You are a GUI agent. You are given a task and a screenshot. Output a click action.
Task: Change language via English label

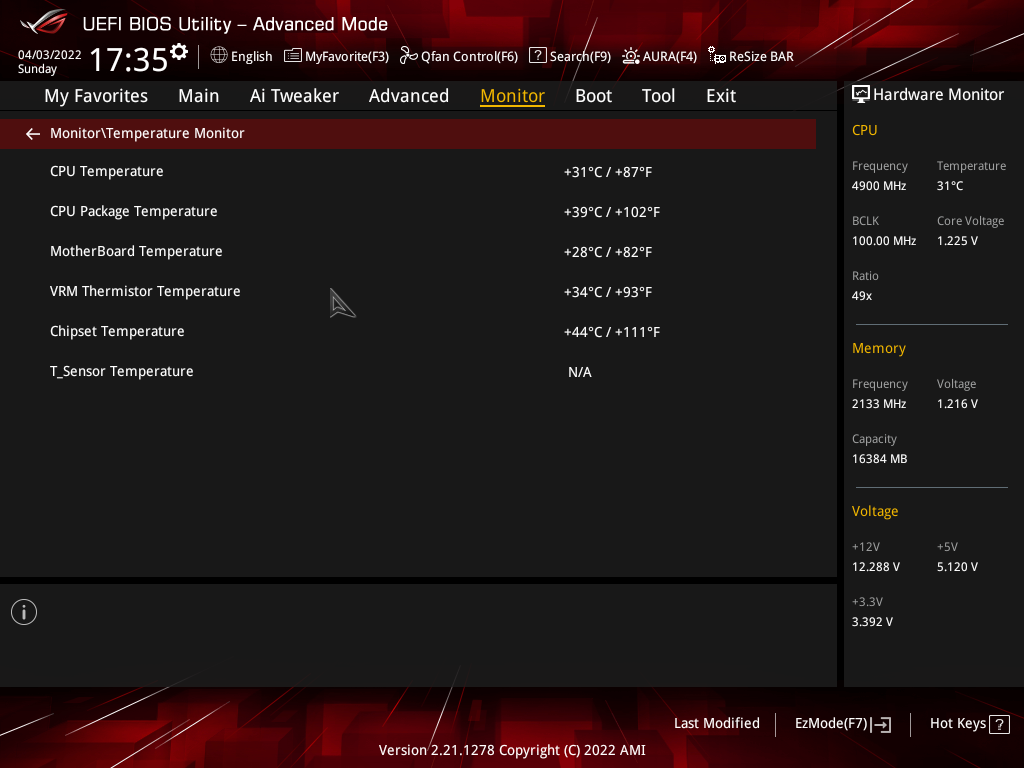tap(251, 57)
